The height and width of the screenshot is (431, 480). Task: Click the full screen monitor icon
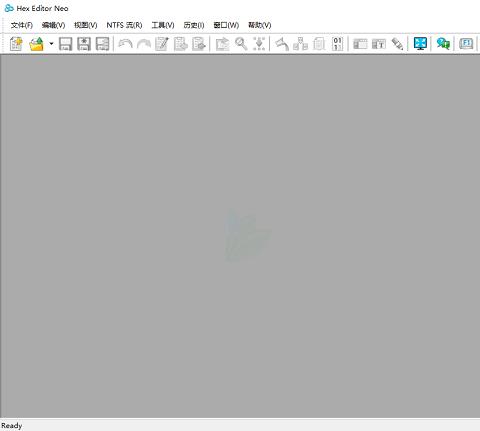click(420, 44)
